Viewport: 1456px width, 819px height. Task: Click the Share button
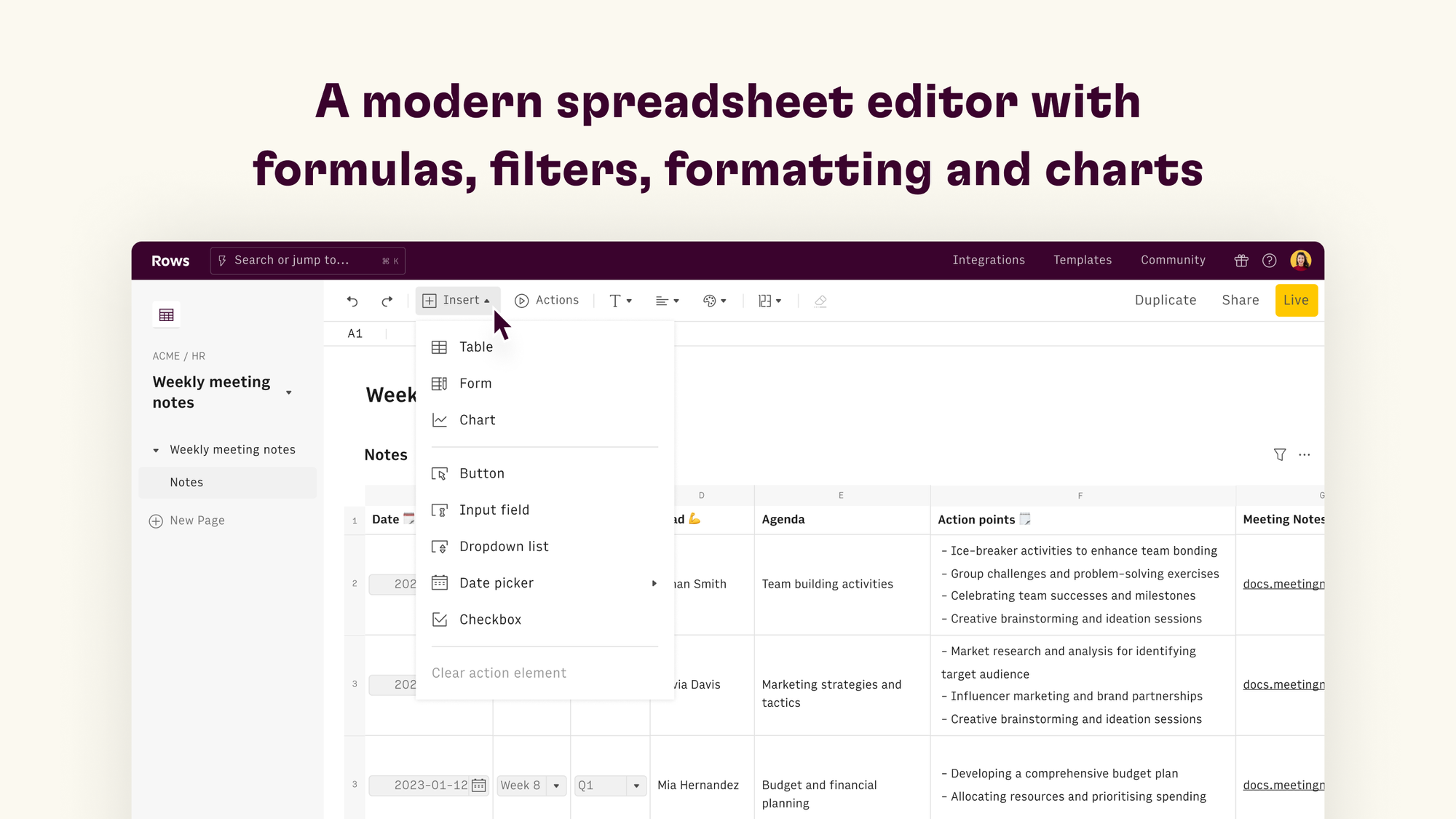pyautogui.click(x=1240, y=300)
